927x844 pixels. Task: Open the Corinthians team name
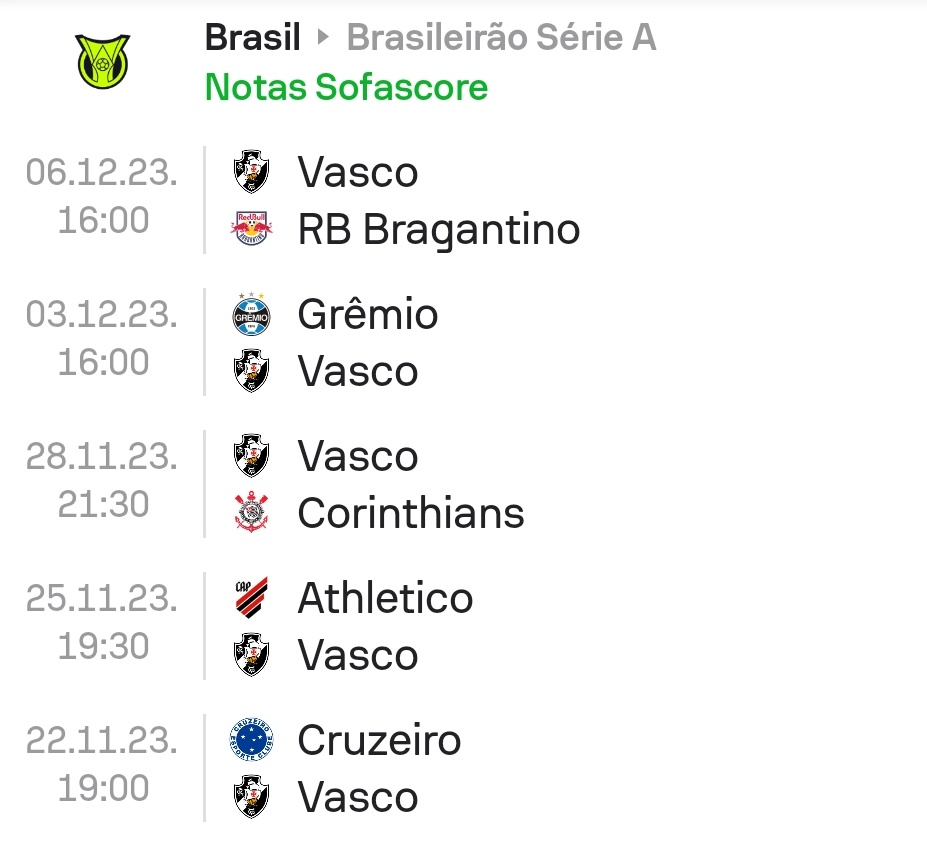(x=411, y=514)
